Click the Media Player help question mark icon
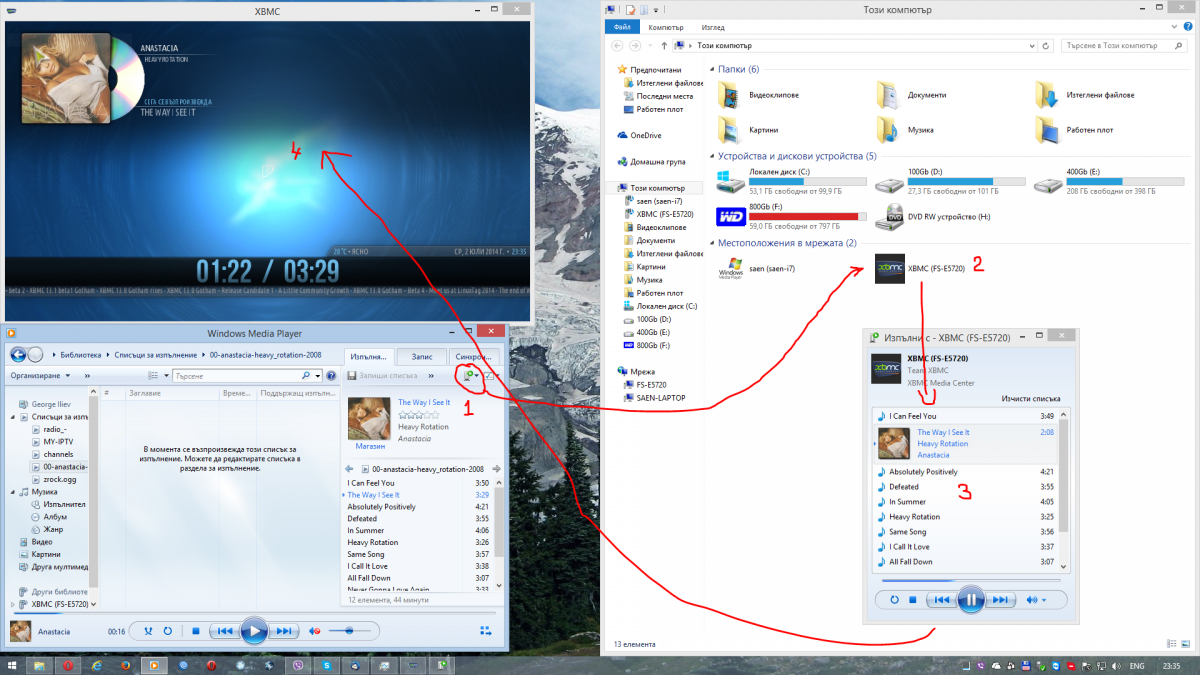 click(x=331, y=376)
